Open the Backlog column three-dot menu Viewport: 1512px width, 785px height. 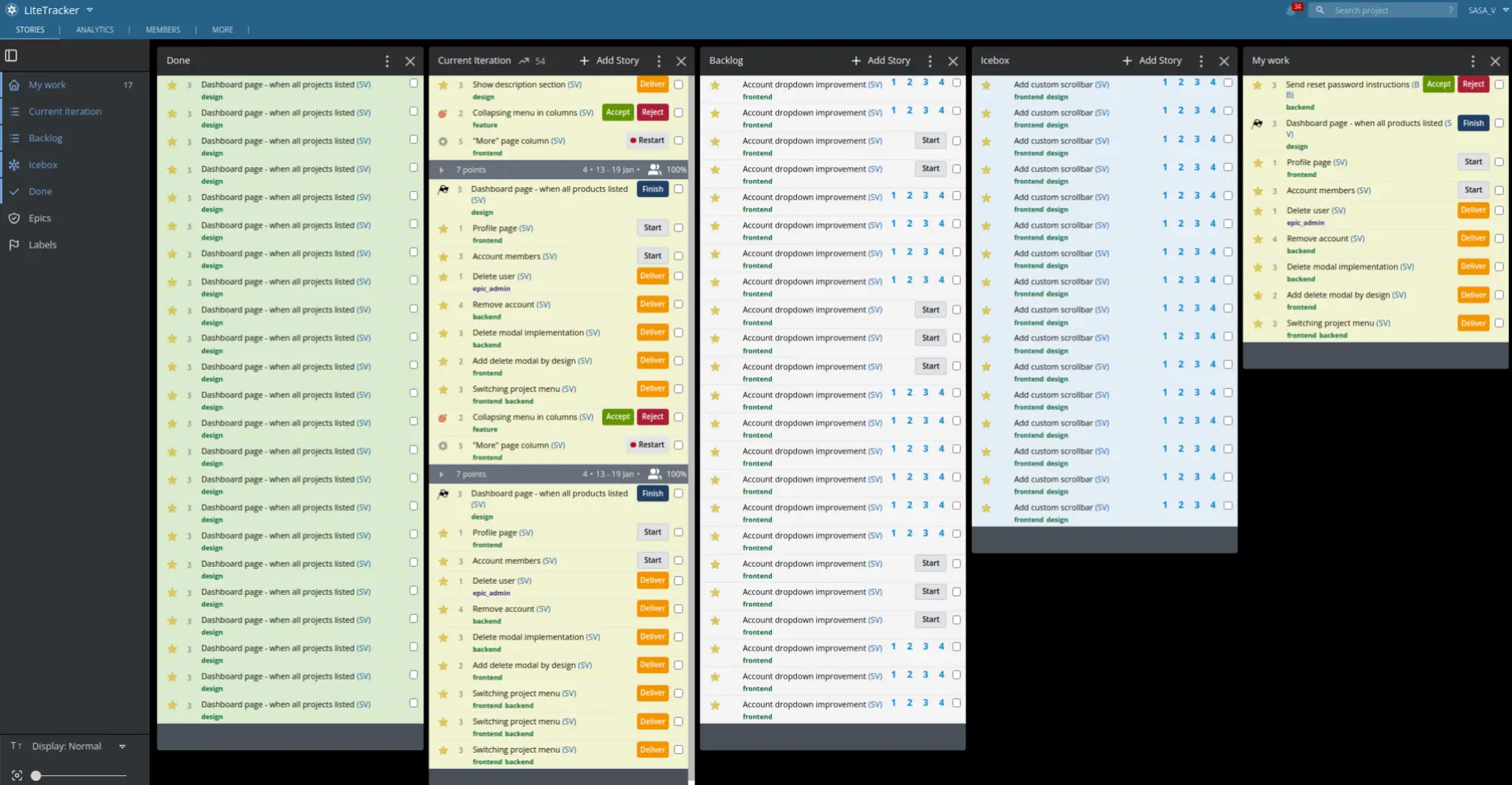[930, 61]
